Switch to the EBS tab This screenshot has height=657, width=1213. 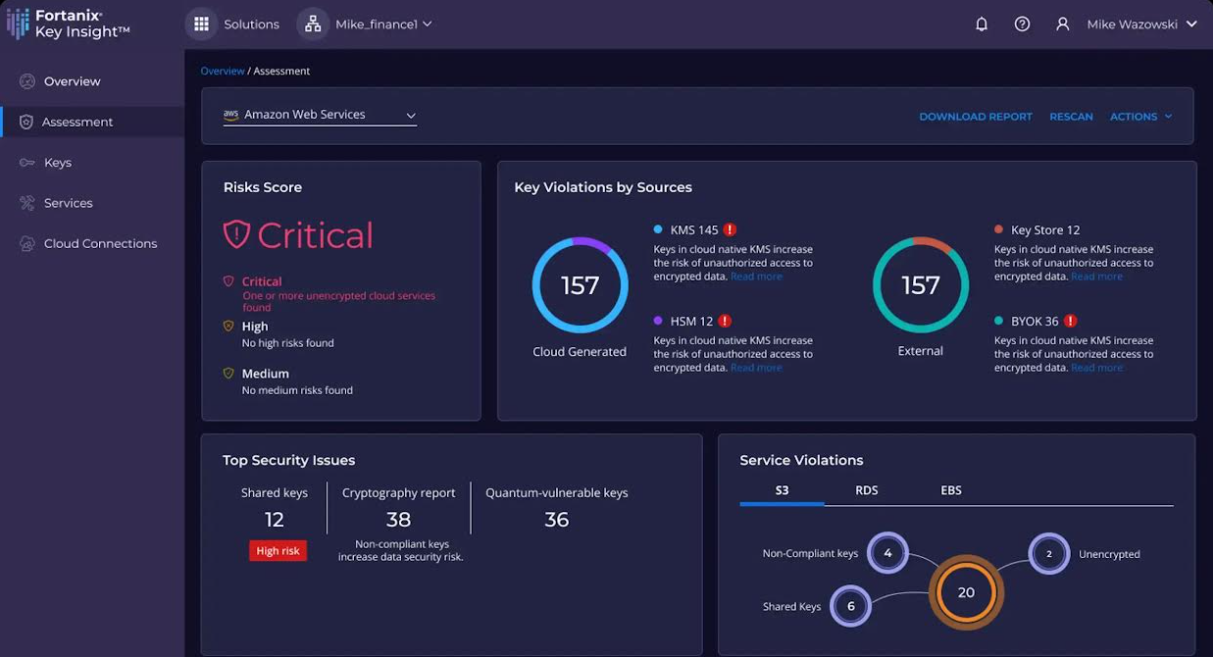(951, 490)
